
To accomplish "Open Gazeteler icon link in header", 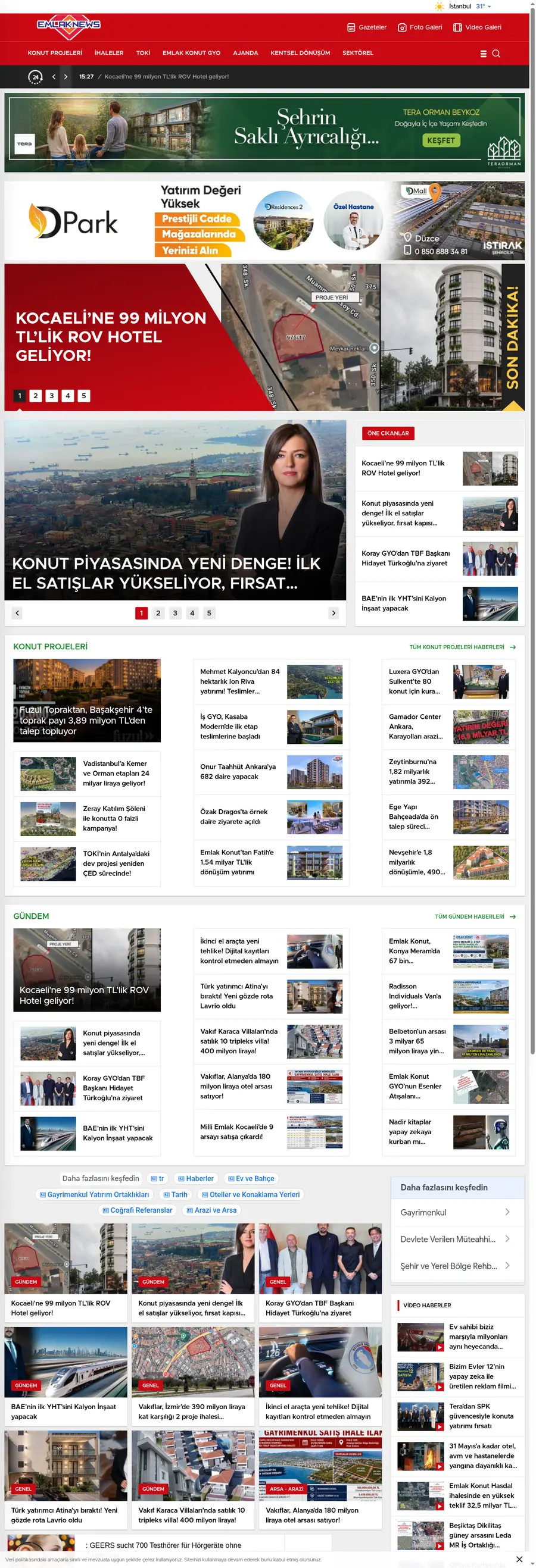I will tap(367, 27).
